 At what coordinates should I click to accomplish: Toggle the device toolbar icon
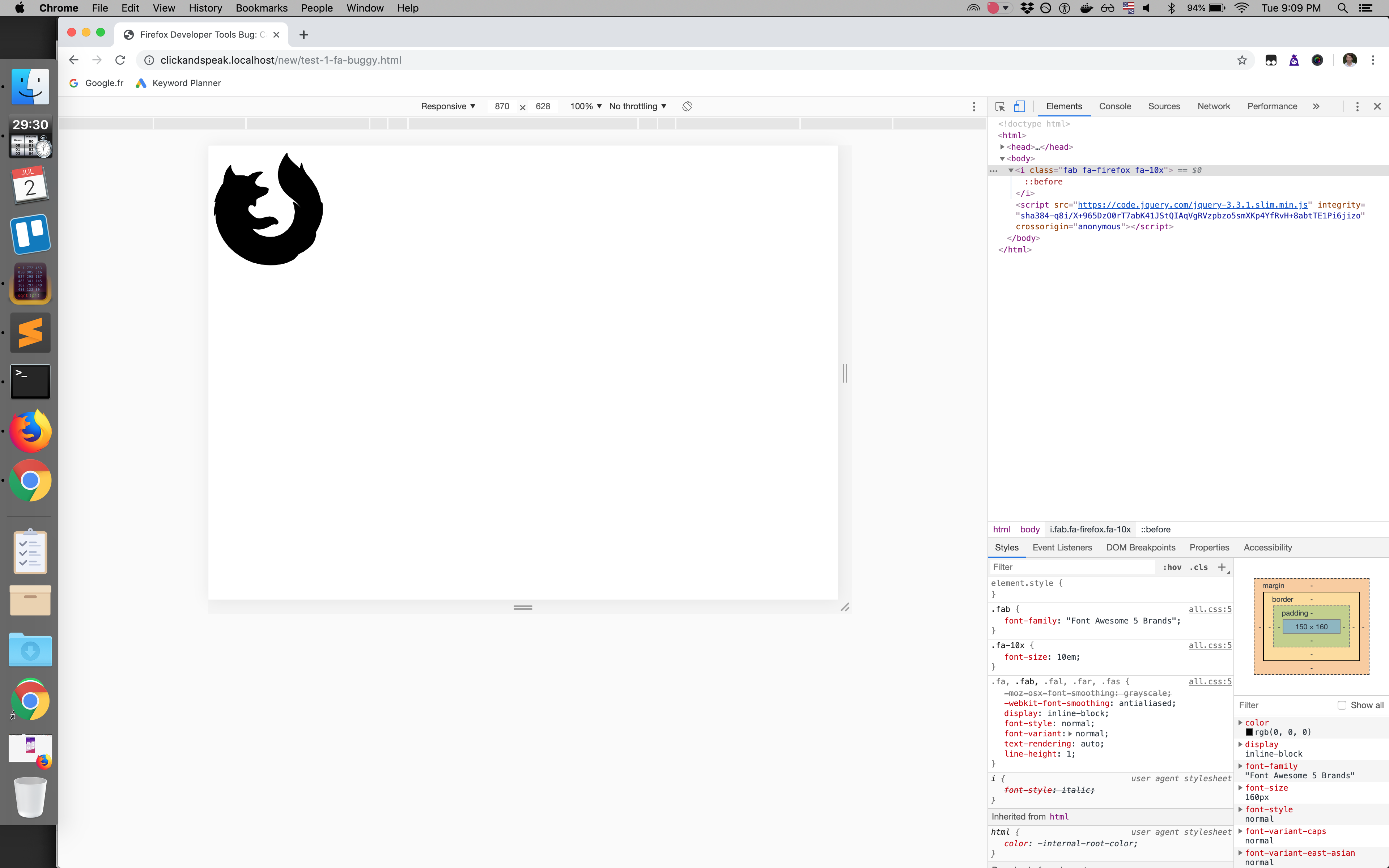click(1019, 106)
